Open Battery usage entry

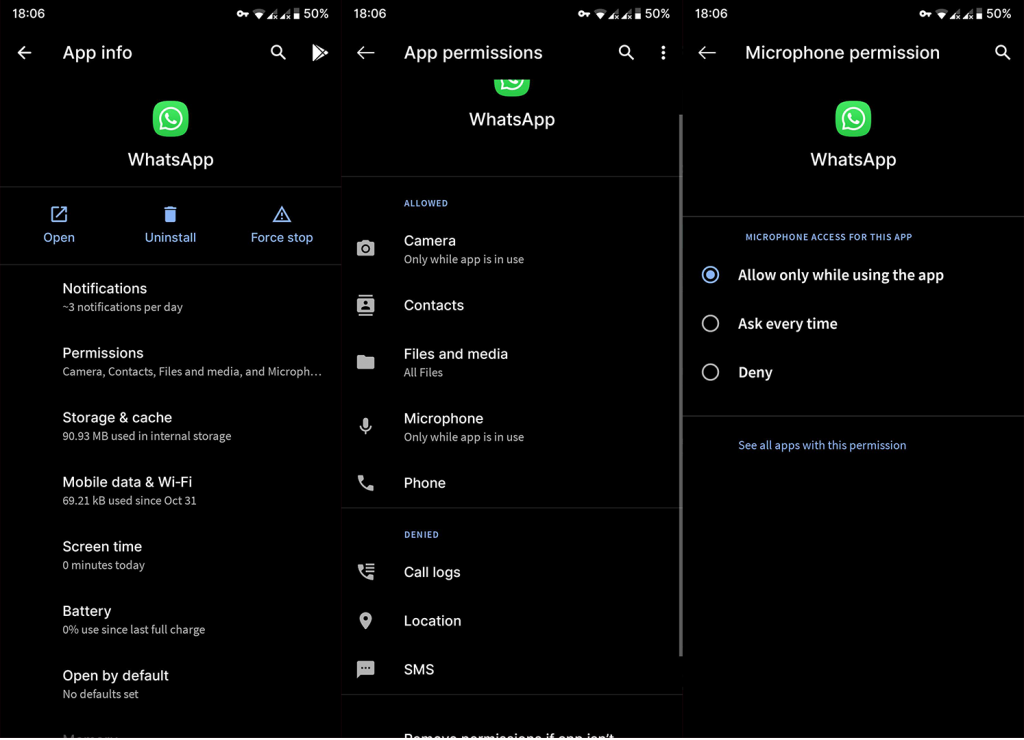[170, 620]
